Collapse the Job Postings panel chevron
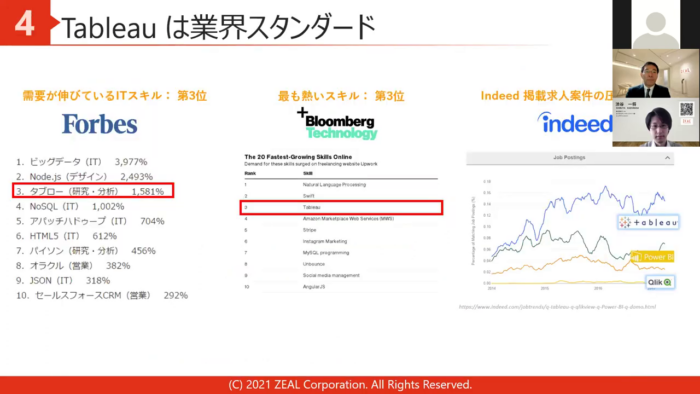The image size is (700, 394). click(x=667, y=158)
